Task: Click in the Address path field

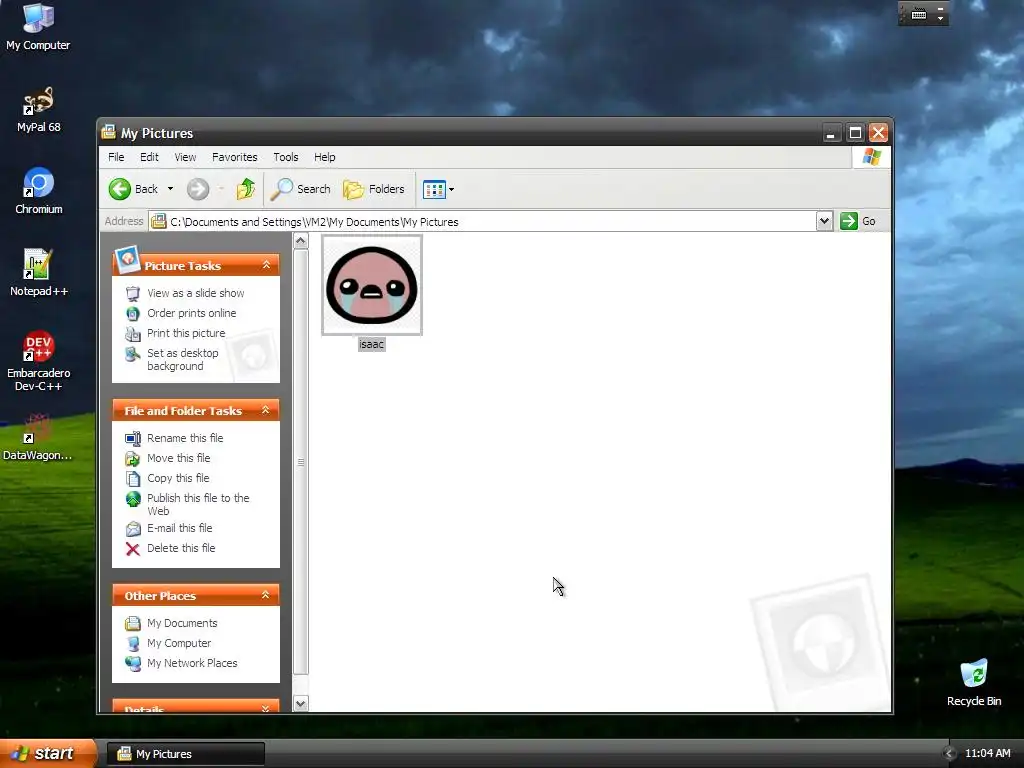Action: click(483, 221)
